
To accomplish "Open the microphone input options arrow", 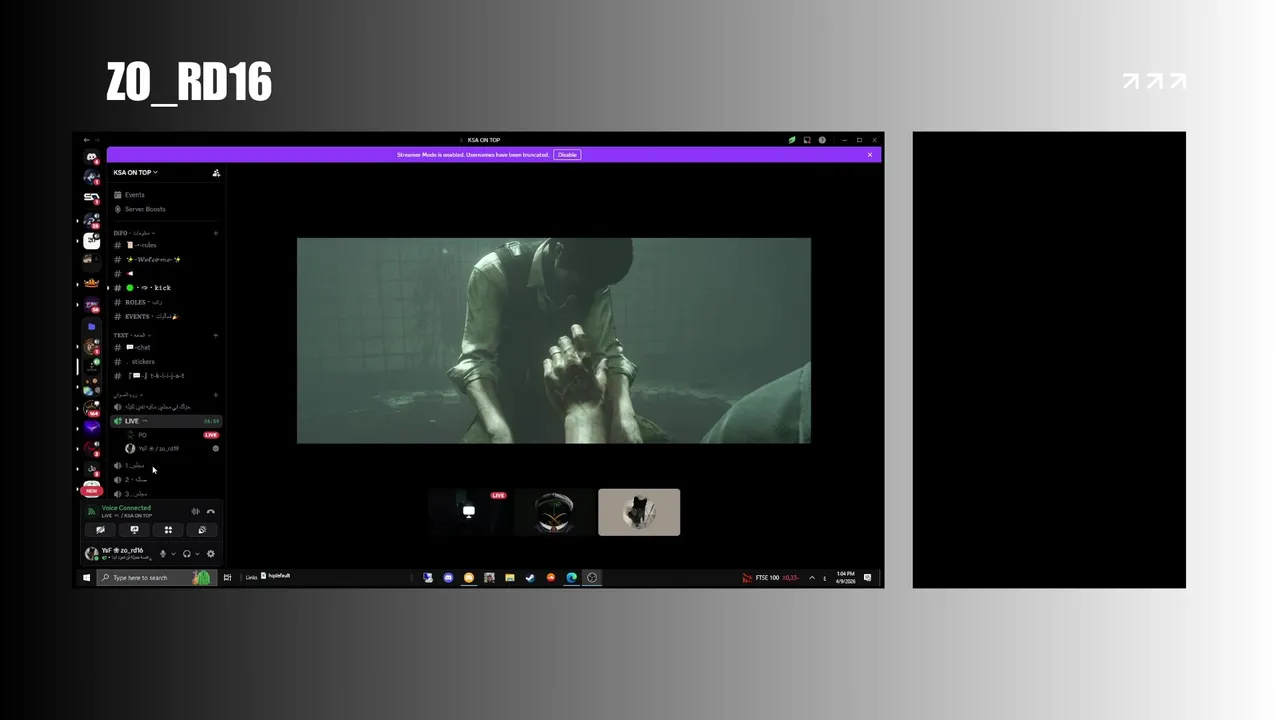I will coord(173,554).
